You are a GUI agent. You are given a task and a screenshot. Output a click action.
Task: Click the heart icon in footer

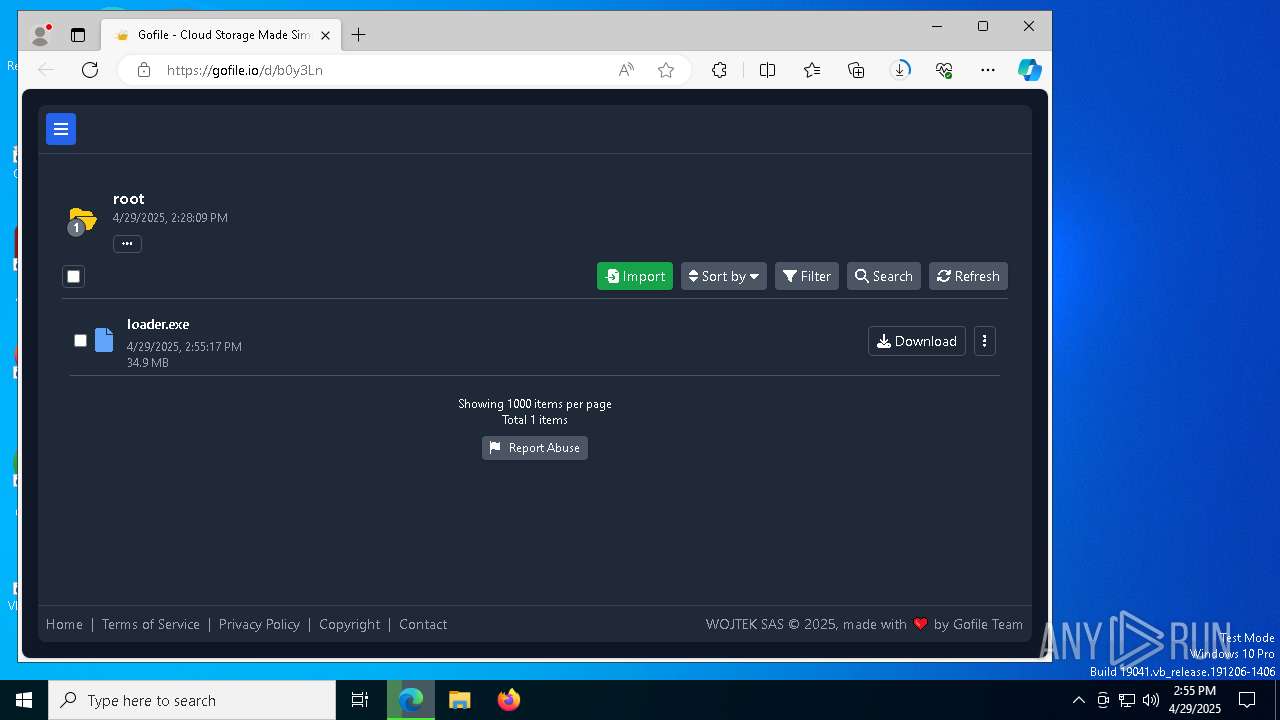click(920, 624)
